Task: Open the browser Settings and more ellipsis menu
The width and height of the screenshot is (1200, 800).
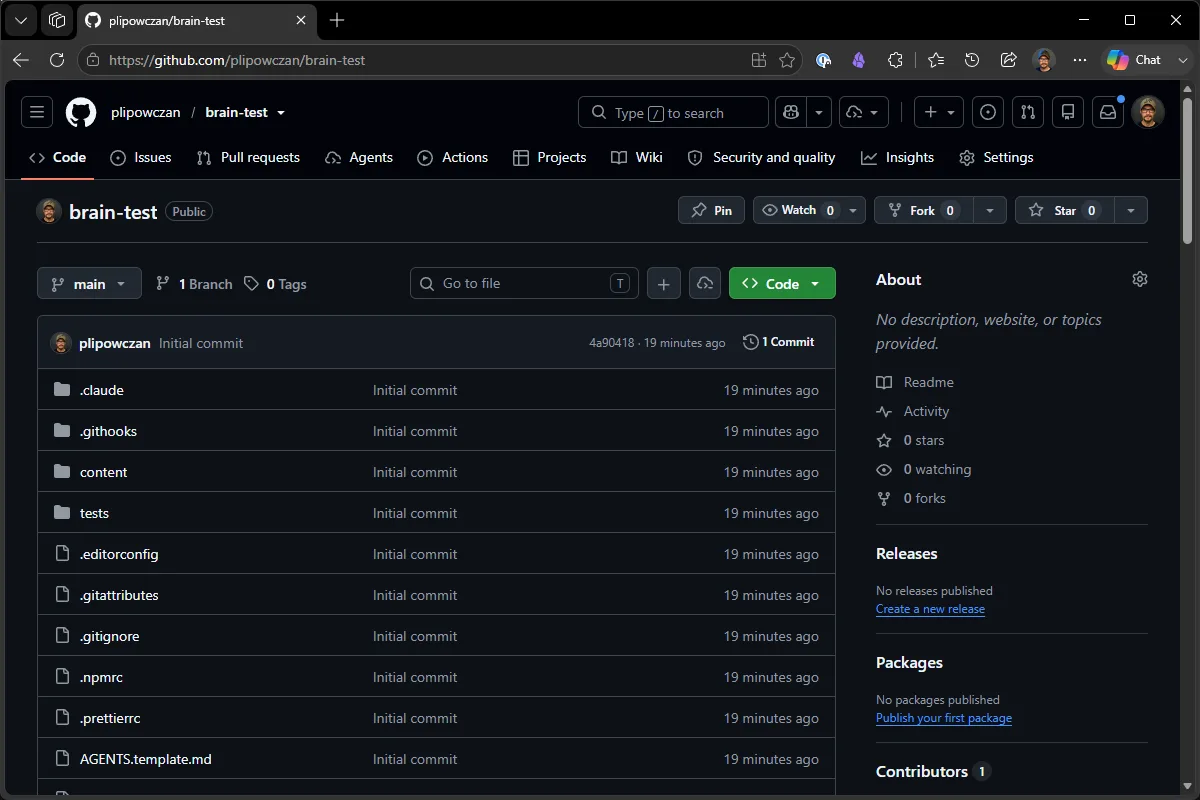Action: point(1079,60)
